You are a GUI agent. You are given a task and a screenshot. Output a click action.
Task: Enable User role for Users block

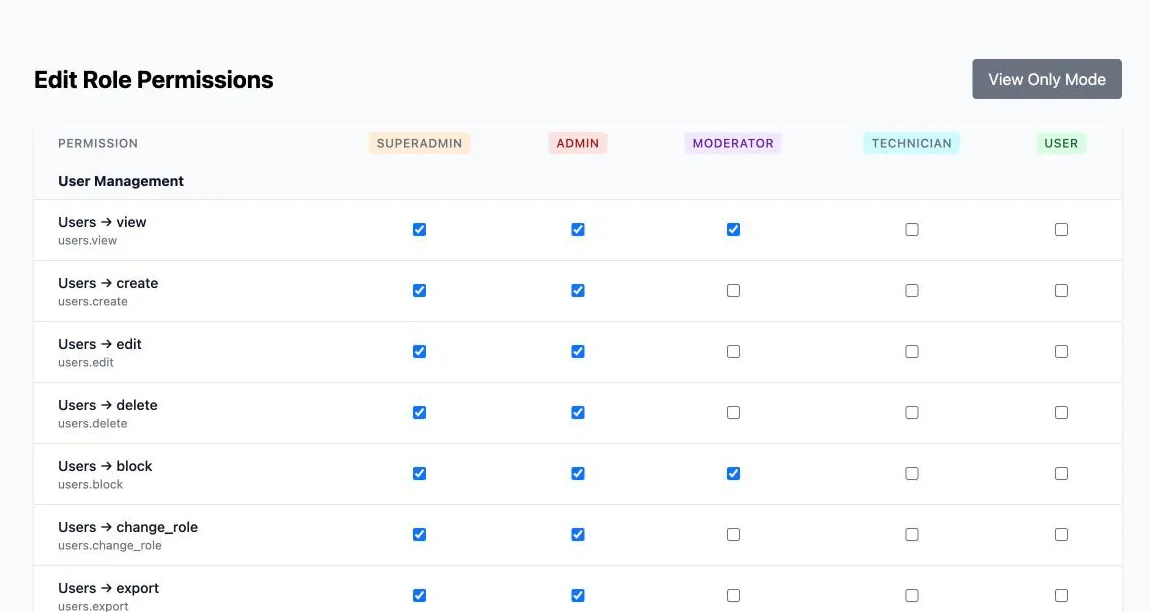pyautogui.click(x=1061, y=473)
